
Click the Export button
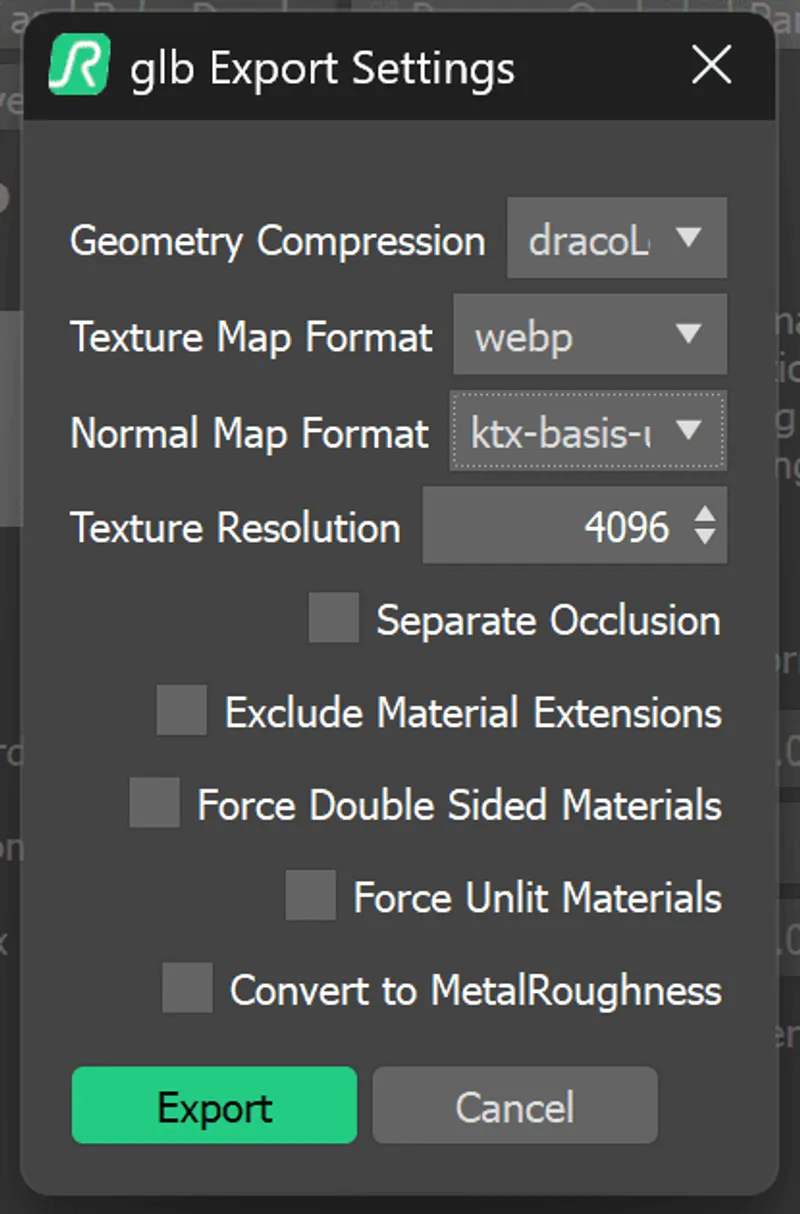(x=213, y=1107)
